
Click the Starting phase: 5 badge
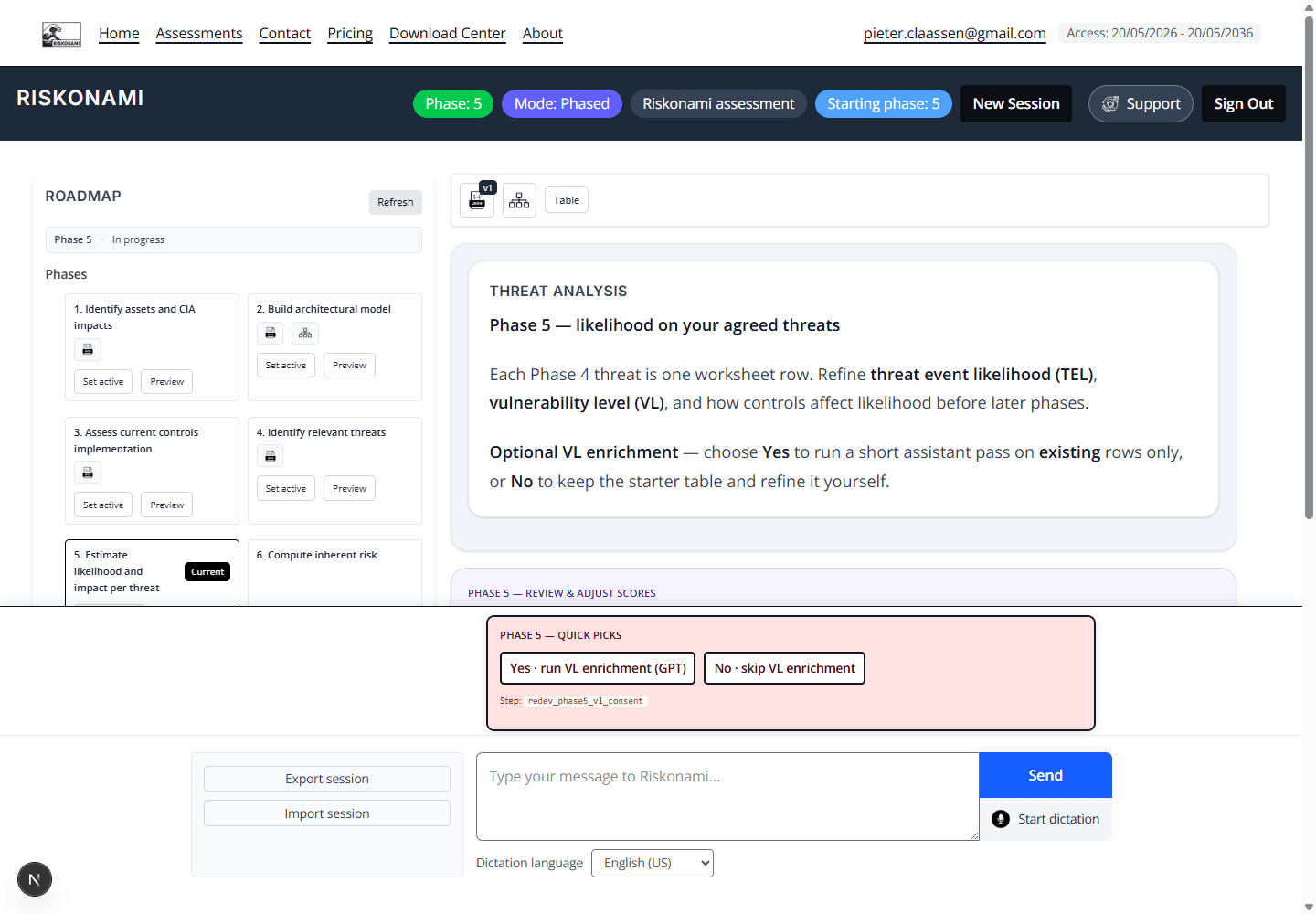click(884, 104)
